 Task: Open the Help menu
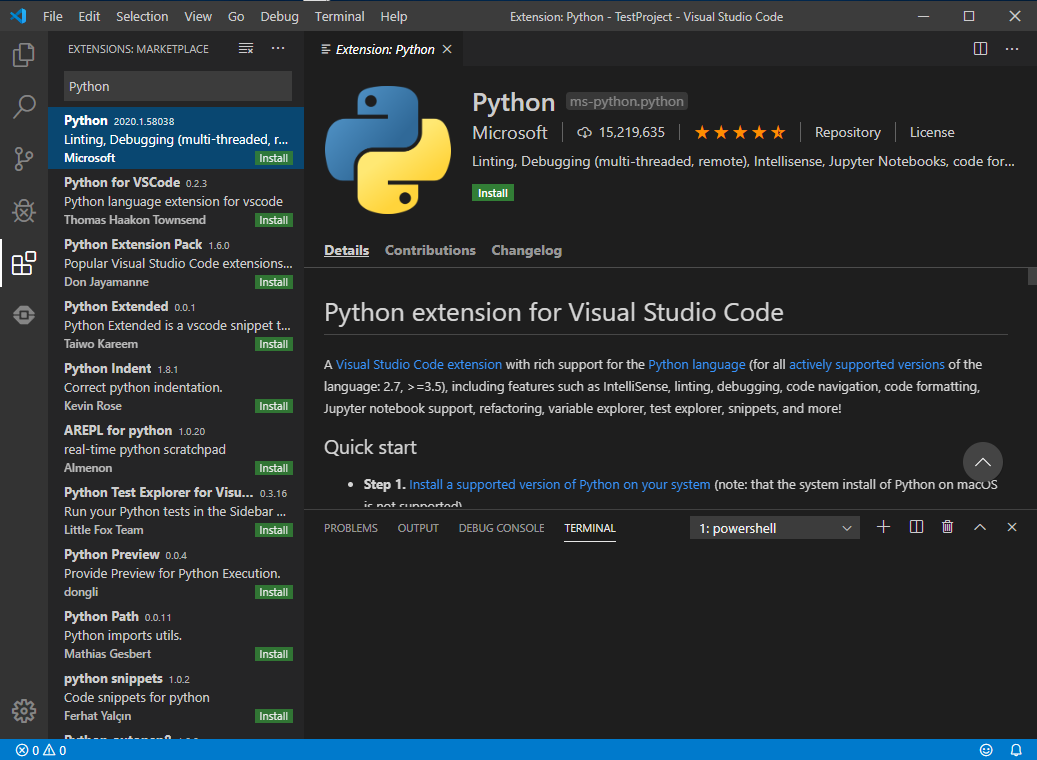pyautogui.click(x=394, y=17)
